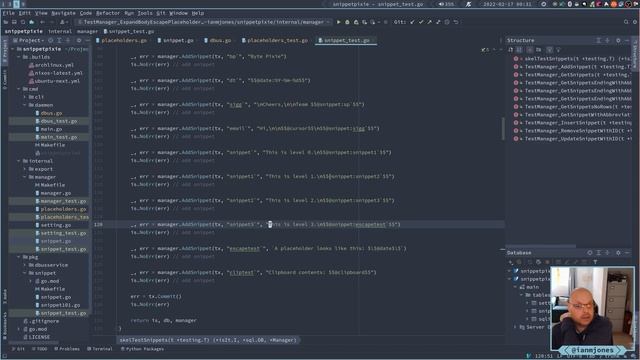
Task: Click Git rollback undo icon
Action: coord(456,22)
